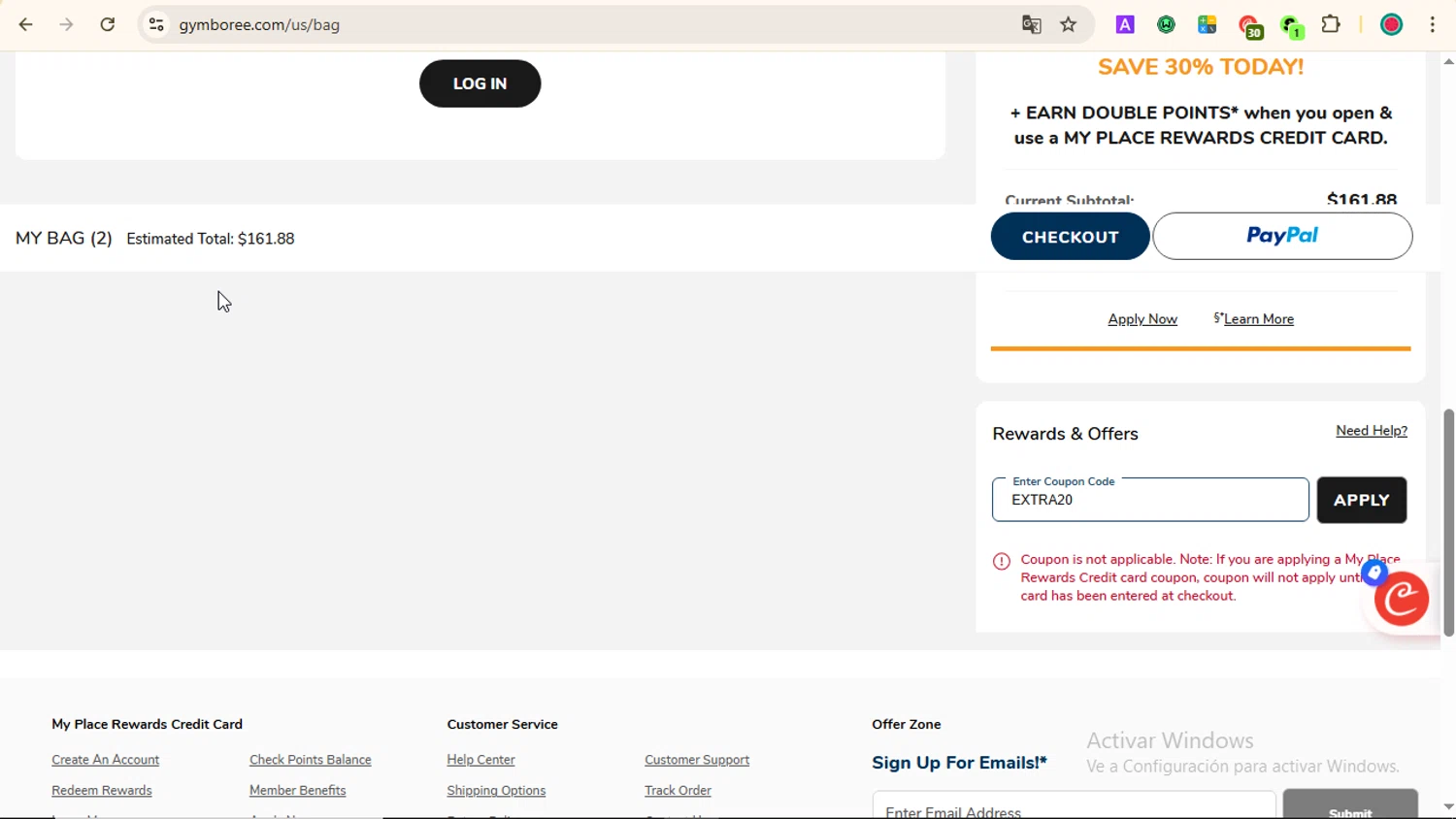Click the MY BAG (2) heading
1456x819 pixels.
[x=64, y=238]
